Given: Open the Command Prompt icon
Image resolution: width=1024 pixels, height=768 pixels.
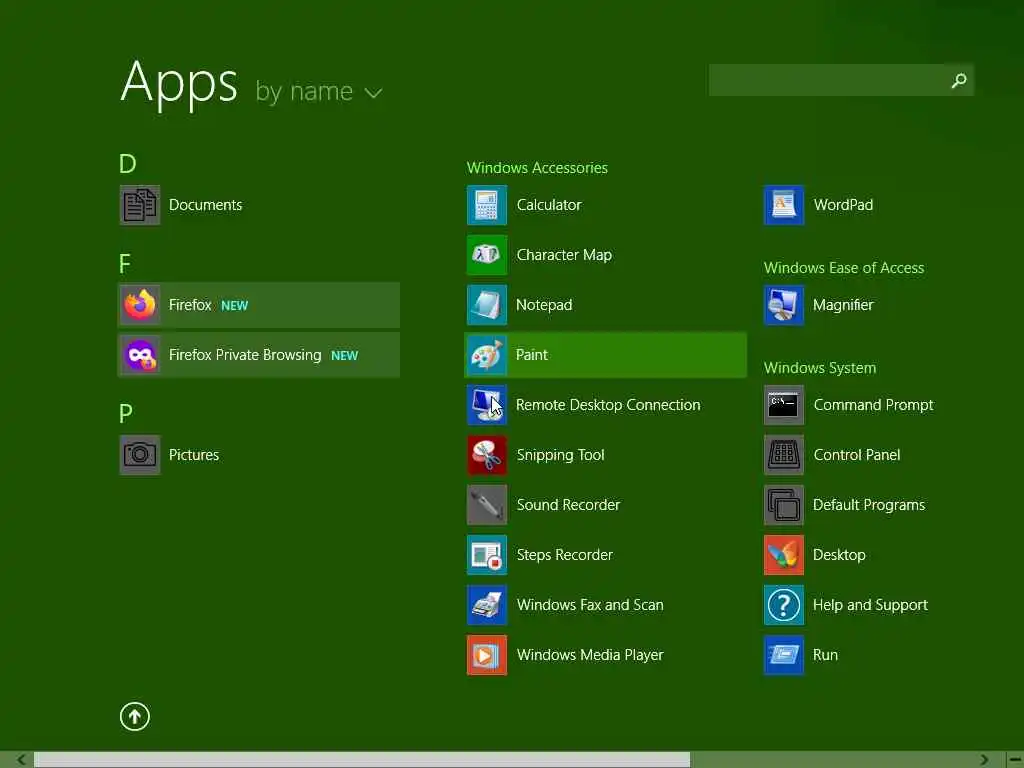Looking at the screenshot, I should pyautogui.click(x=784, y=405).
